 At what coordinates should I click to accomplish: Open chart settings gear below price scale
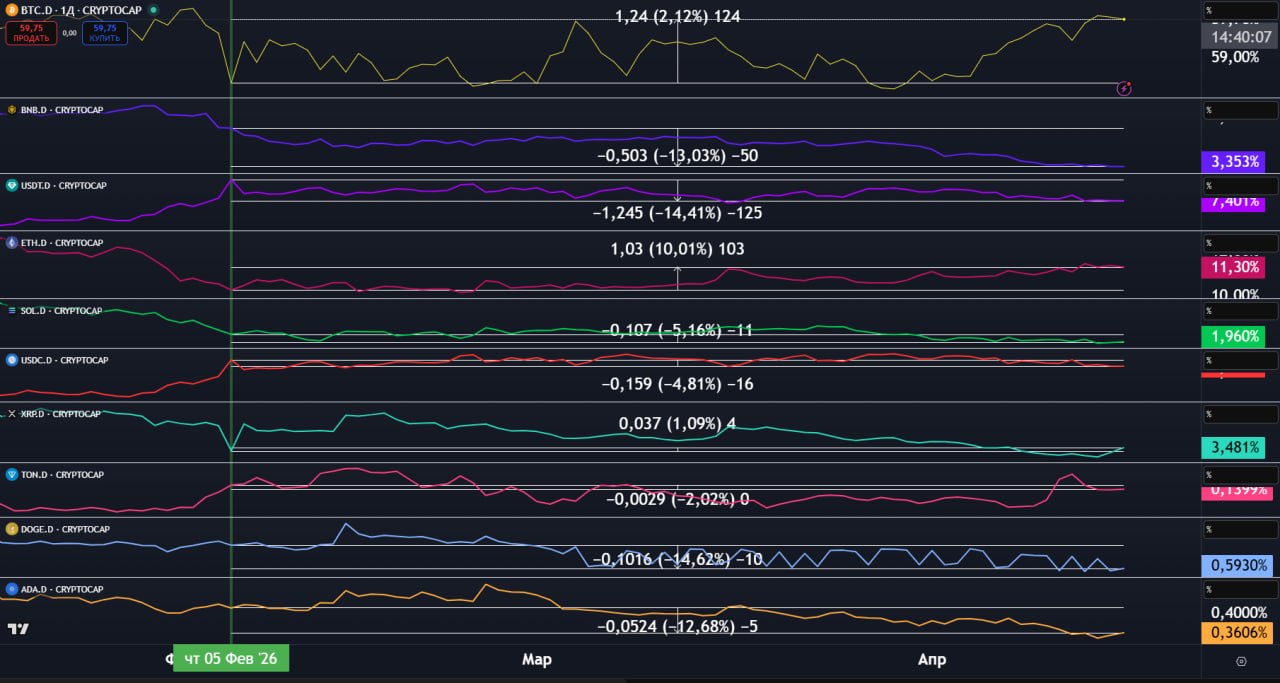click(1241, 661)
